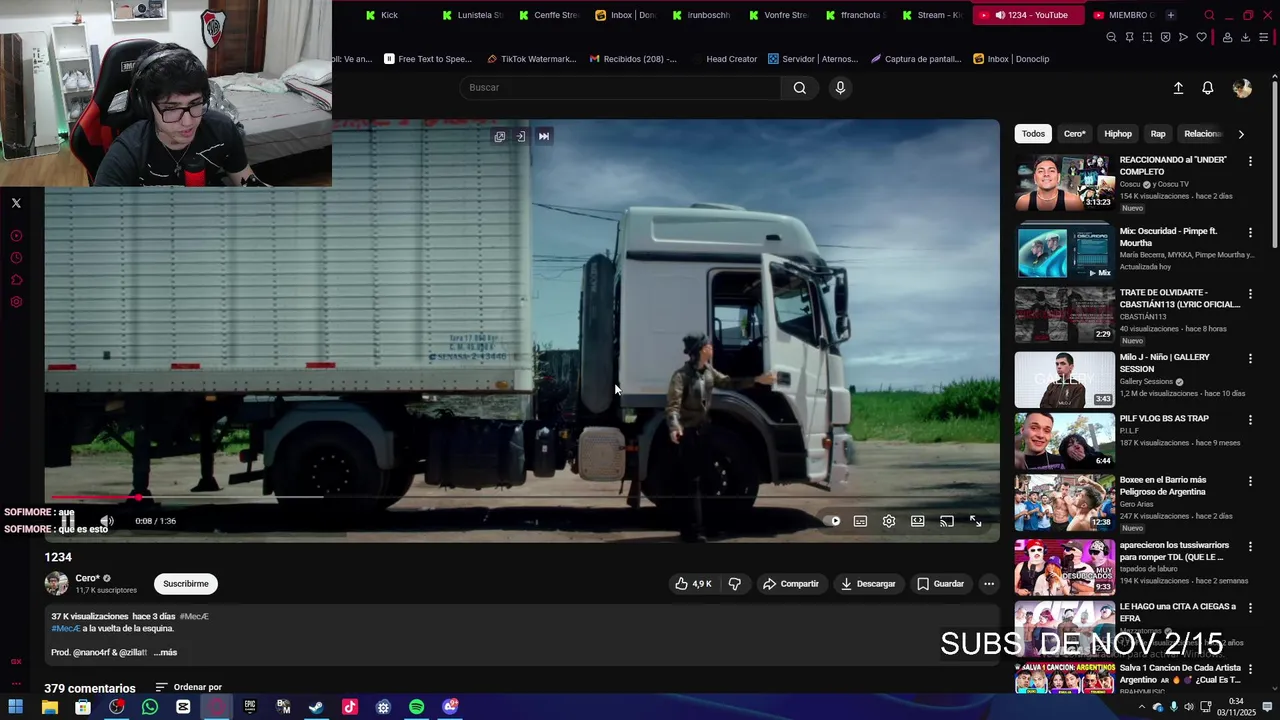Mute the video volume speaker icon
Image resolution: width=1280 pixels, height=720 pixels.
(x=107, y=521)
